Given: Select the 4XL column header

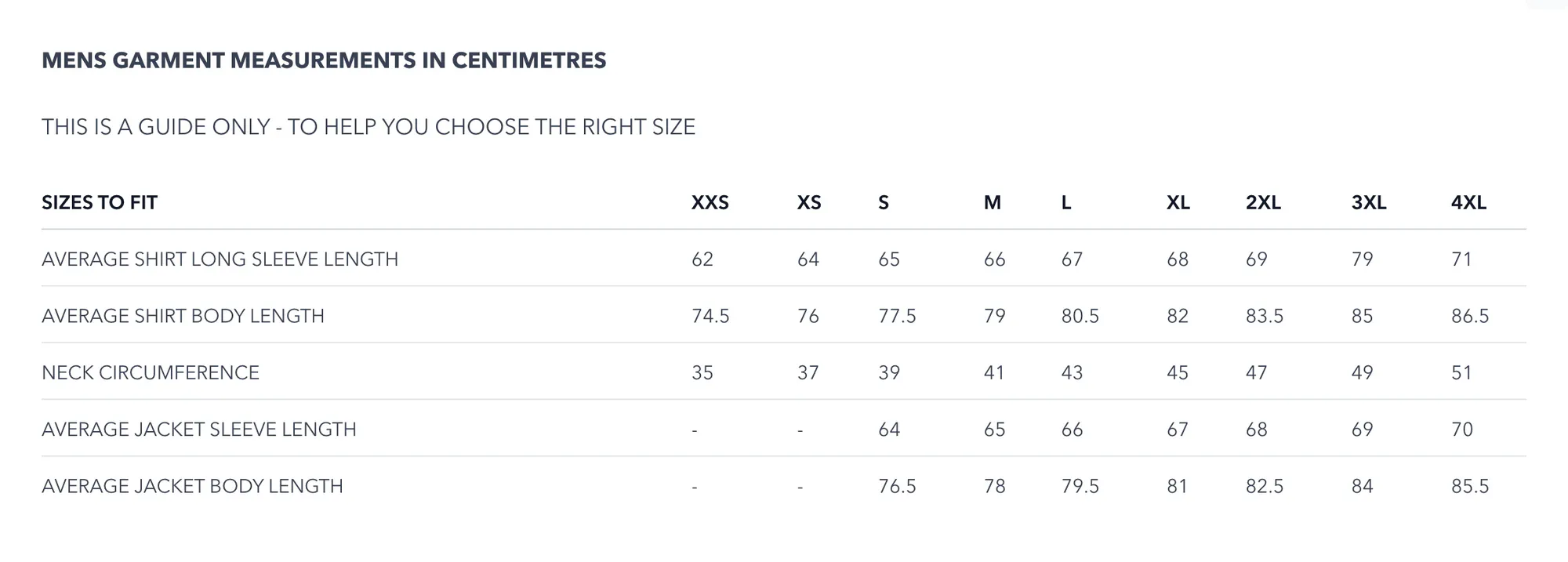Looking at the screenshot, I should [1469, 202].
